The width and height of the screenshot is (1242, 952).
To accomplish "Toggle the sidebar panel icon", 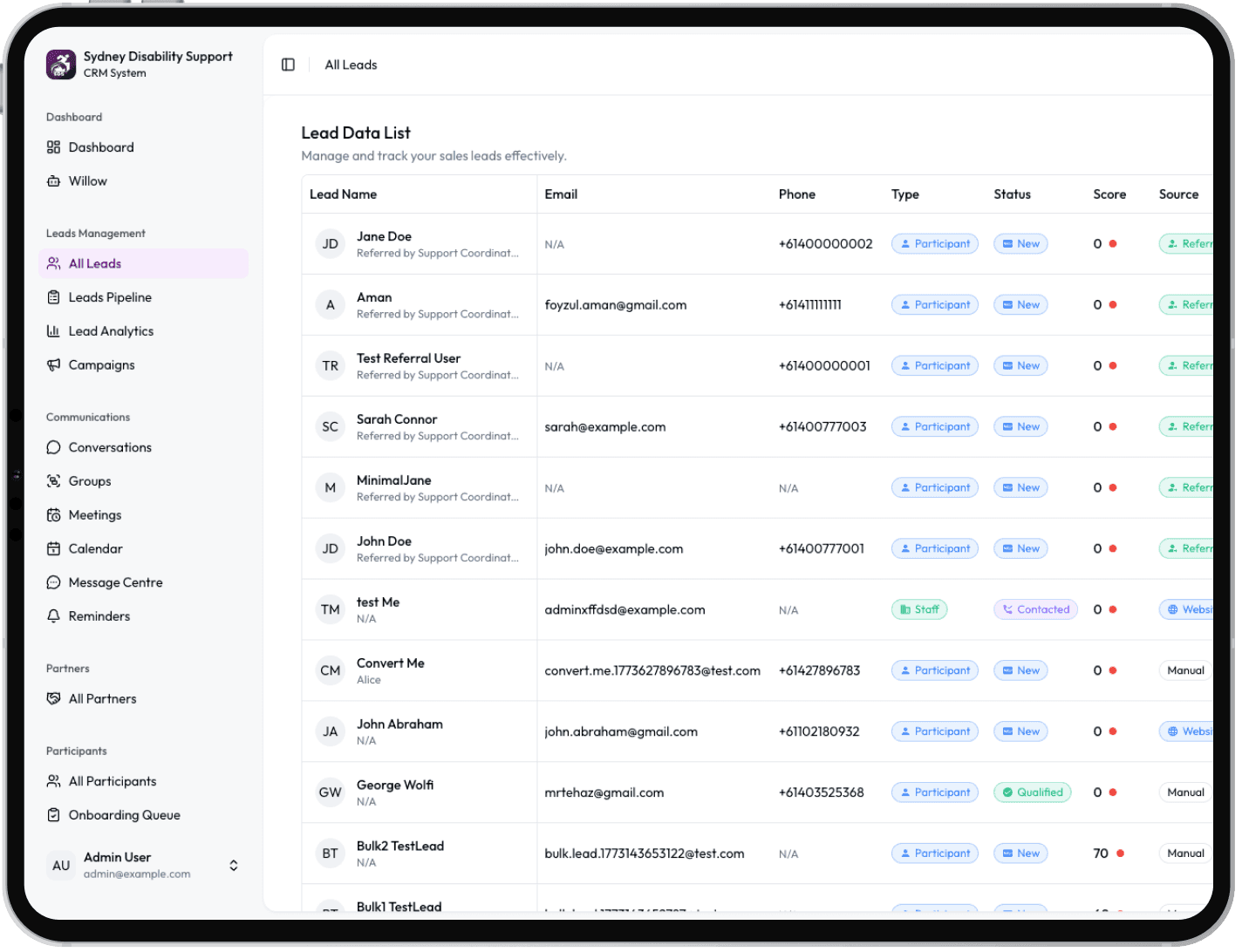I will click(x=288, y=65).
